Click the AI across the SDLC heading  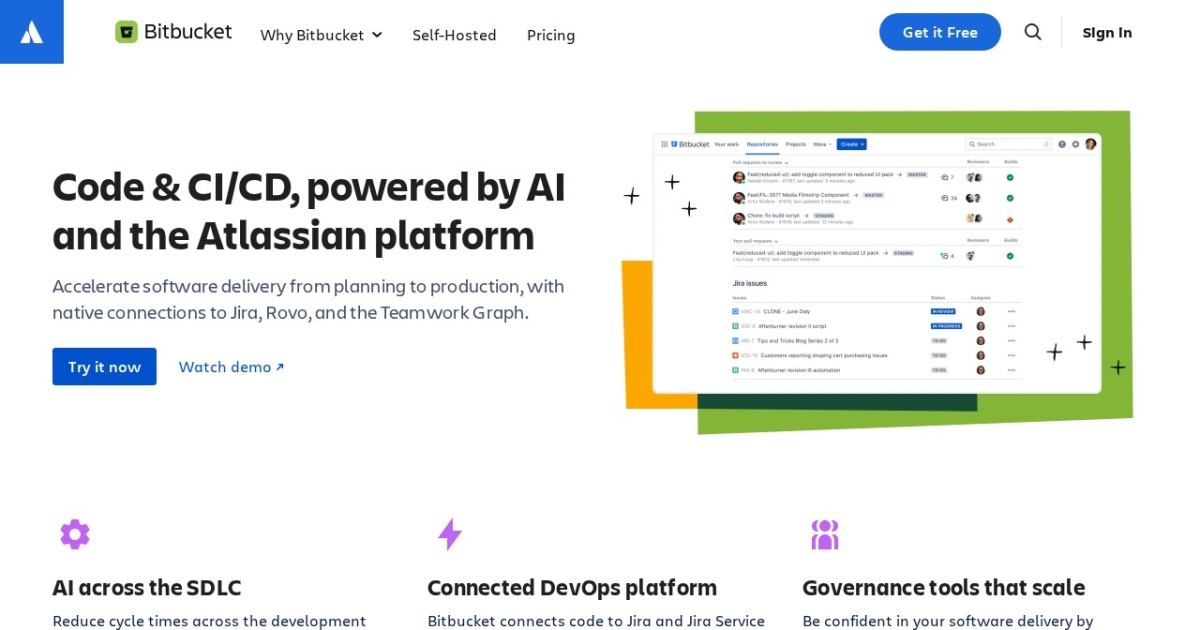click(147, 587)
